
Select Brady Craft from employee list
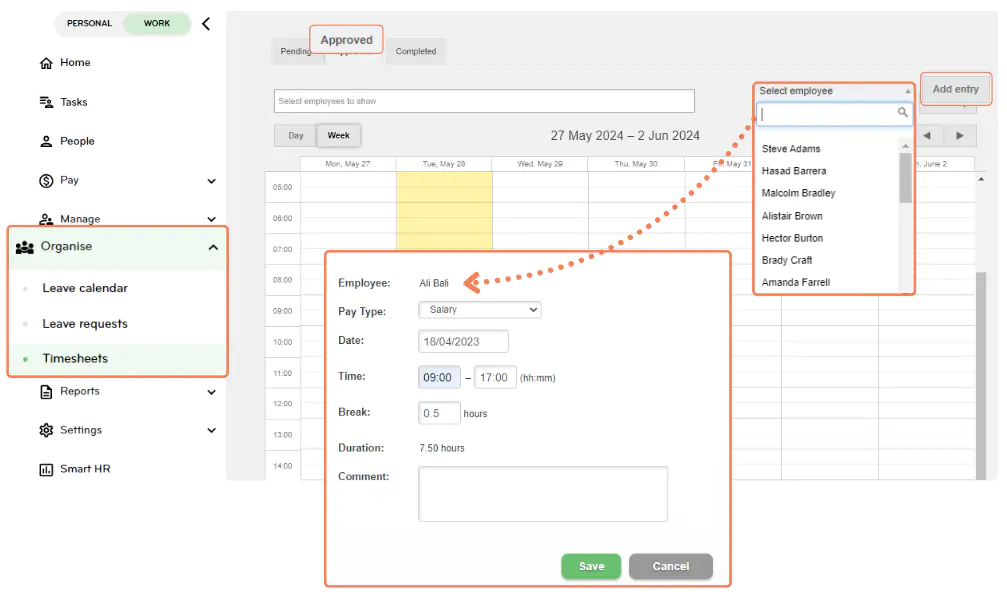[787, 260]
